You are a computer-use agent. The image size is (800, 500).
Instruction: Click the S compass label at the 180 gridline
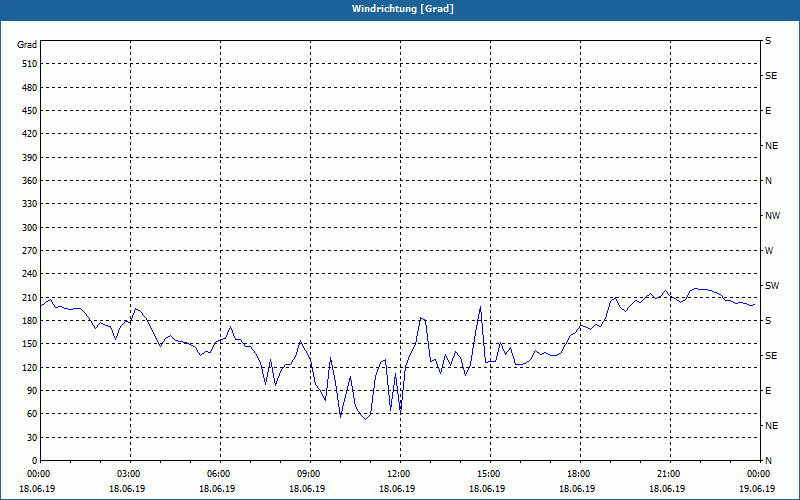pyautogui.click(x=768, y=321)
